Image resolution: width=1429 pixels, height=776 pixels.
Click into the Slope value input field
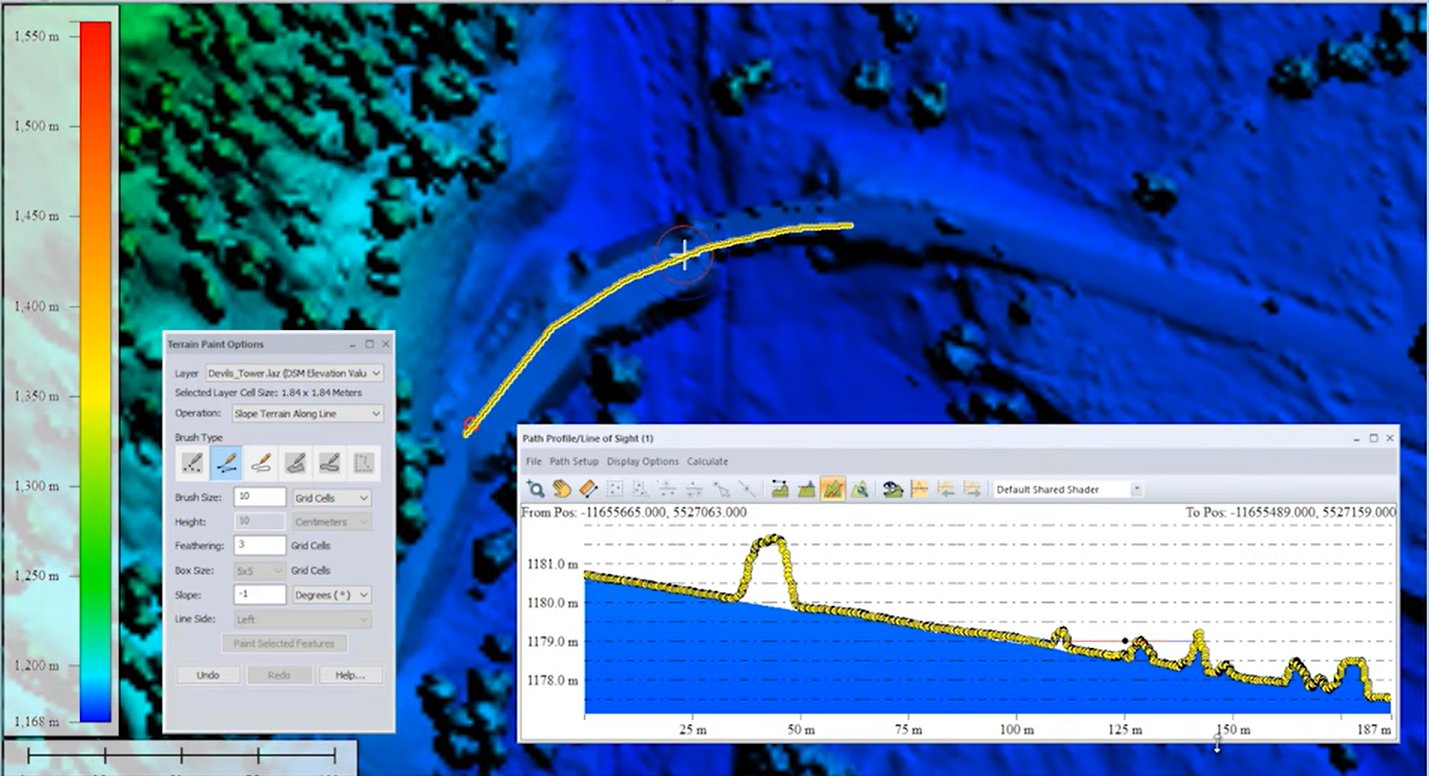click(259, 594)
